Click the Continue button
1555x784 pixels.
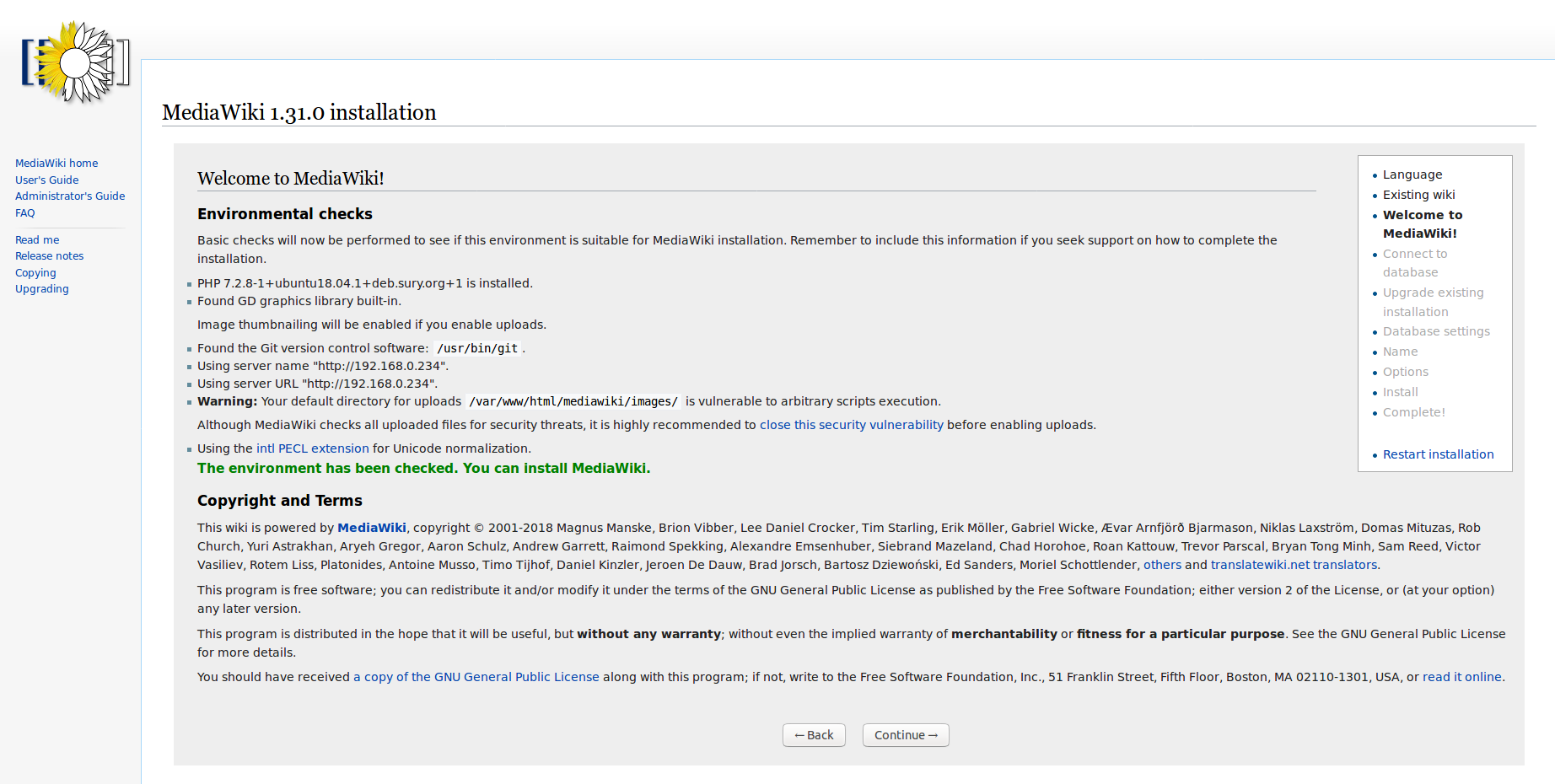(x=906, y=735)
